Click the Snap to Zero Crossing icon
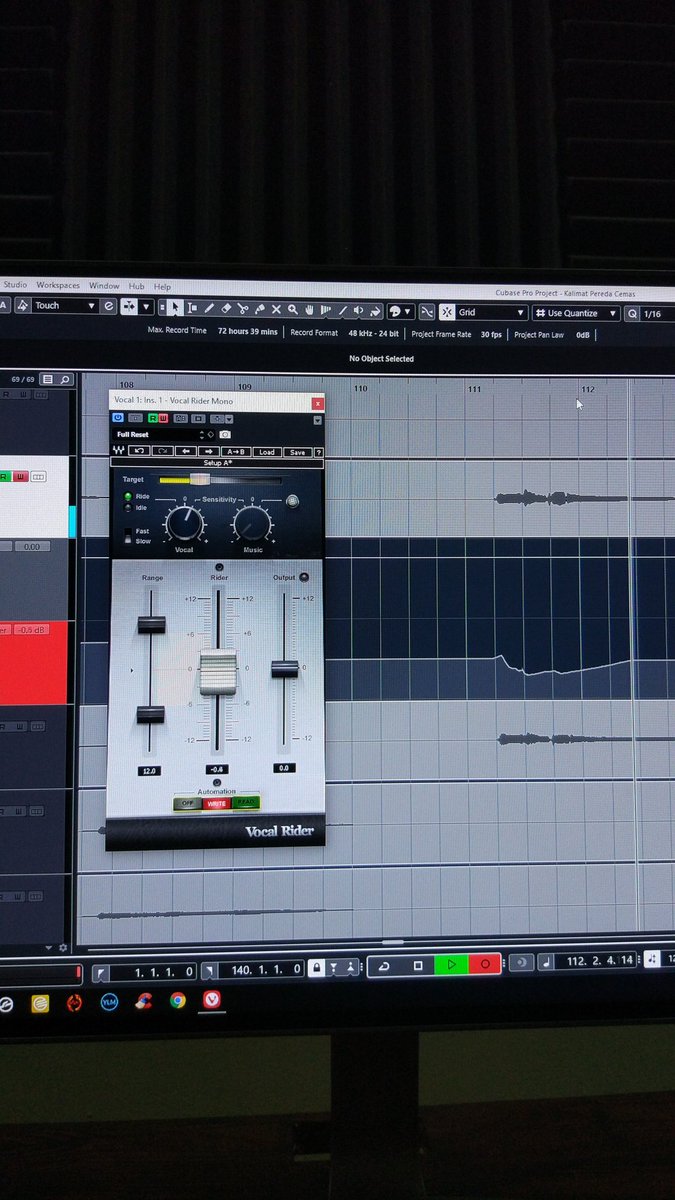 427,311
